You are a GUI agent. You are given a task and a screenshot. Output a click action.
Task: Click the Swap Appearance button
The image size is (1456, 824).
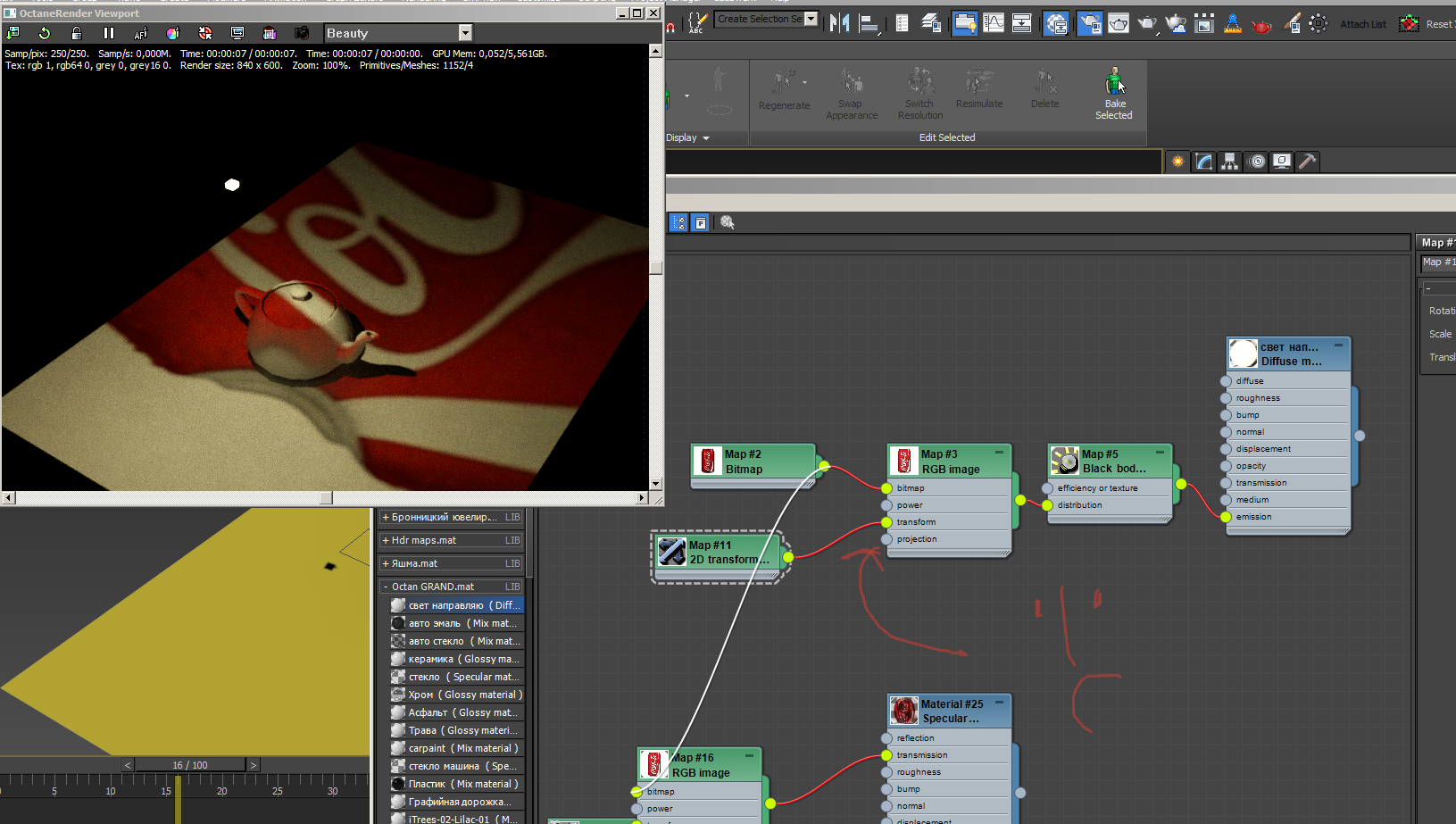pyautogui.click(x=852, y=94)
